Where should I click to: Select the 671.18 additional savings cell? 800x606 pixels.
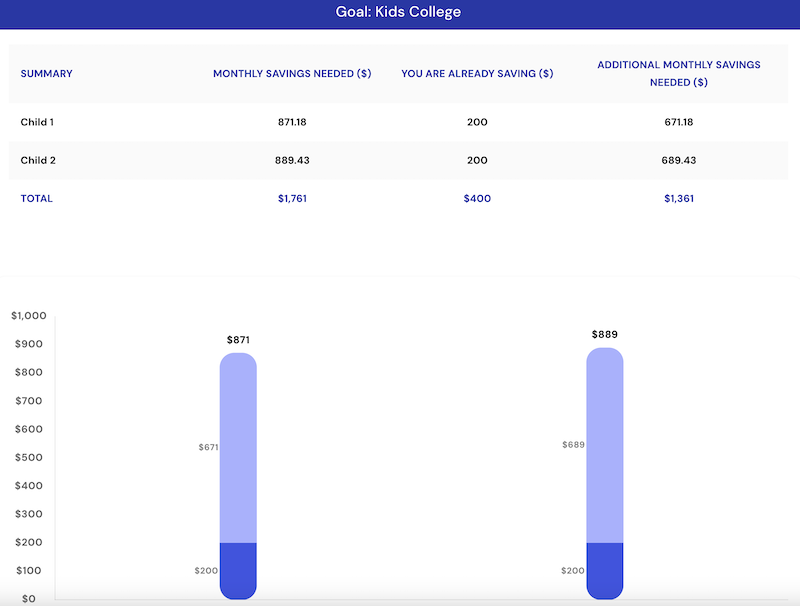(678, 122)
